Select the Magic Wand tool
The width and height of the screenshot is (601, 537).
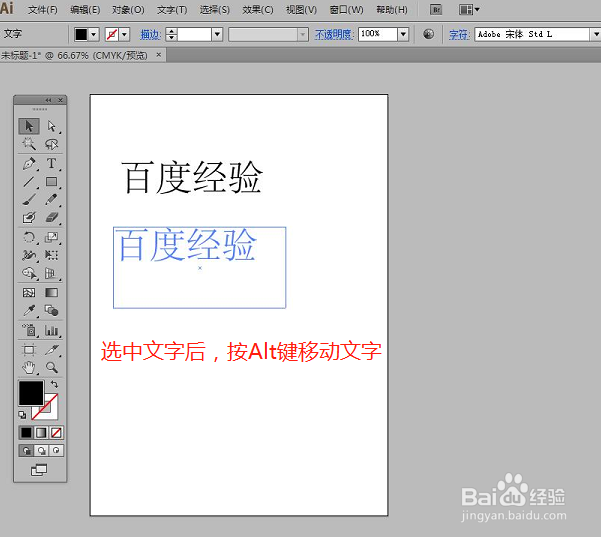tap(29, 144)
